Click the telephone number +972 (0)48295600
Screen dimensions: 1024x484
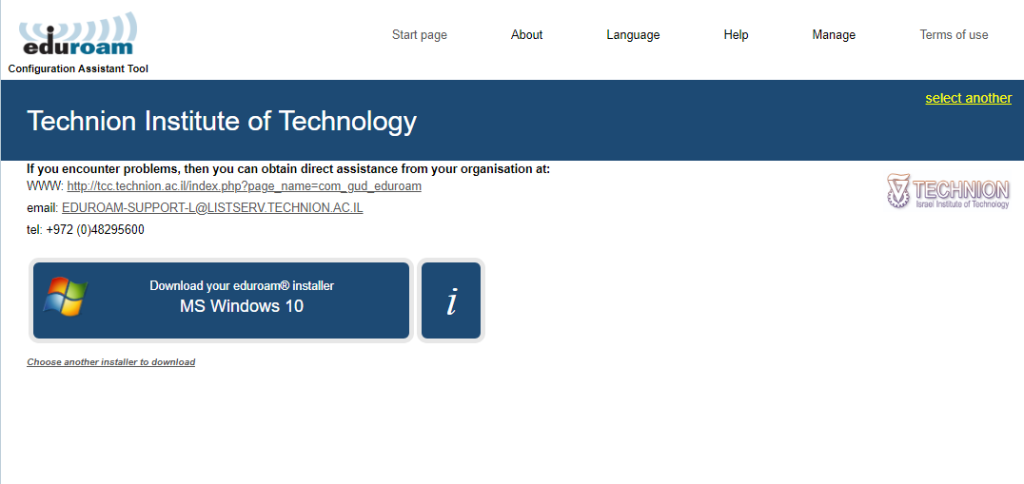[95, 230]
